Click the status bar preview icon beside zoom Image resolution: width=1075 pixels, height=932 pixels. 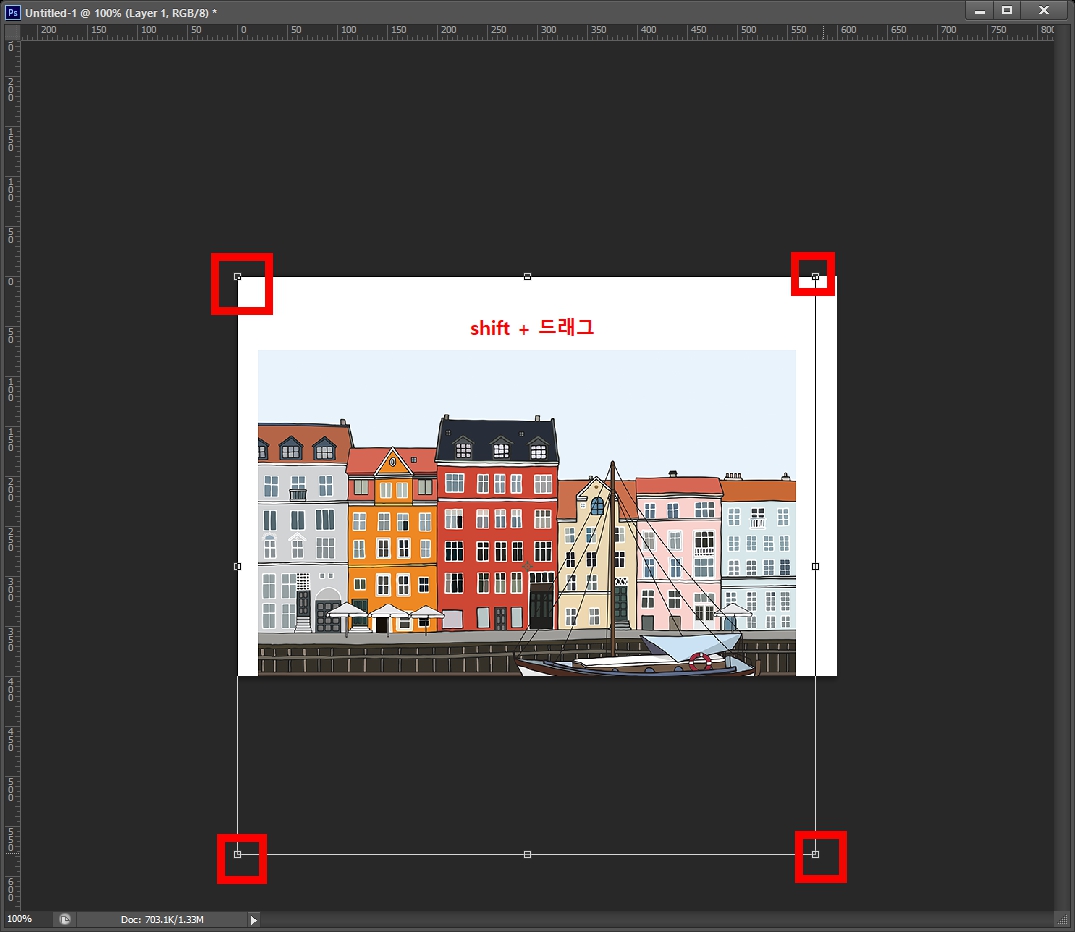[65, 920]
